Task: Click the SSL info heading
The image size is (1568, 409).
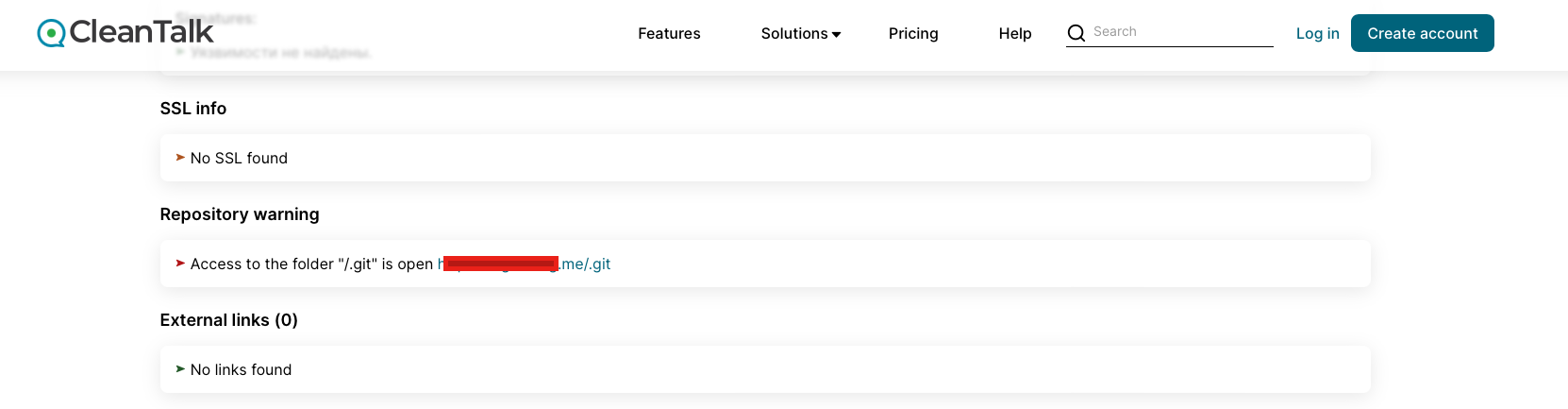Action: click(192, 109)
